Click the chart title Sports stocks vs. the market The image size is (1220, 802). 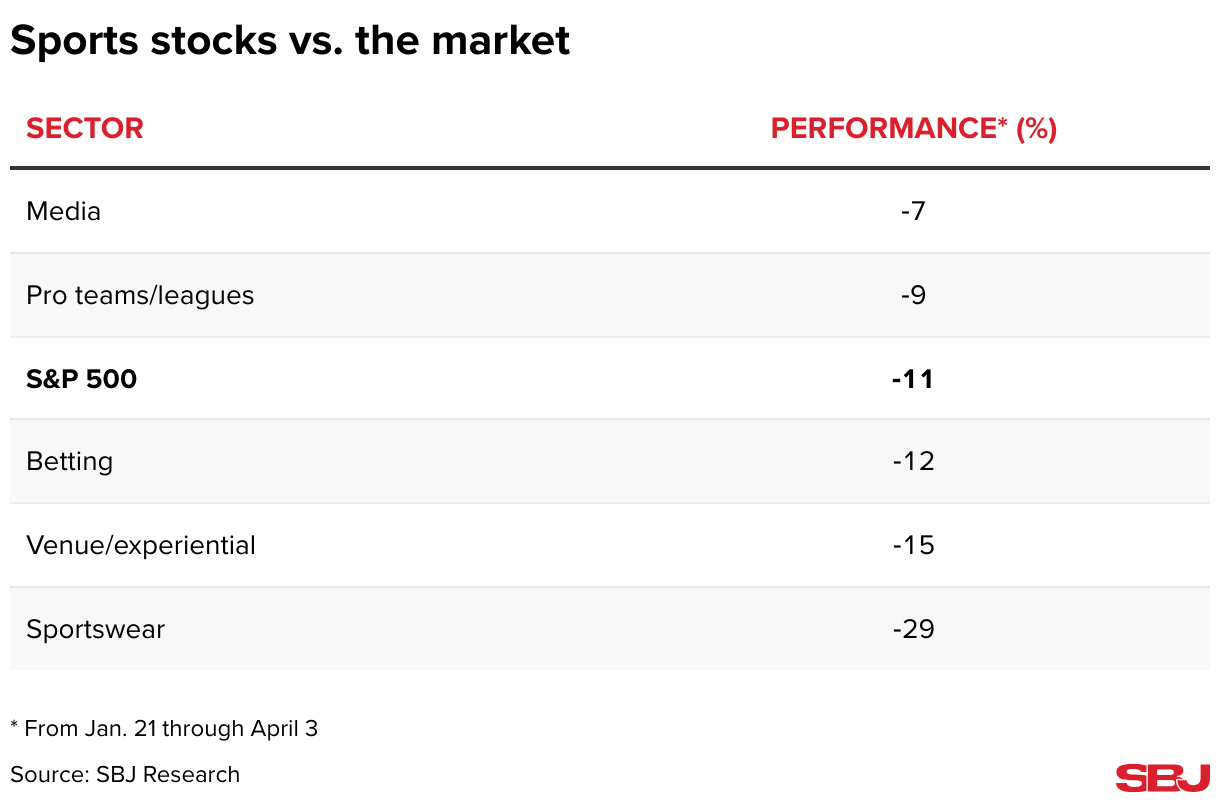pos(290,41)
